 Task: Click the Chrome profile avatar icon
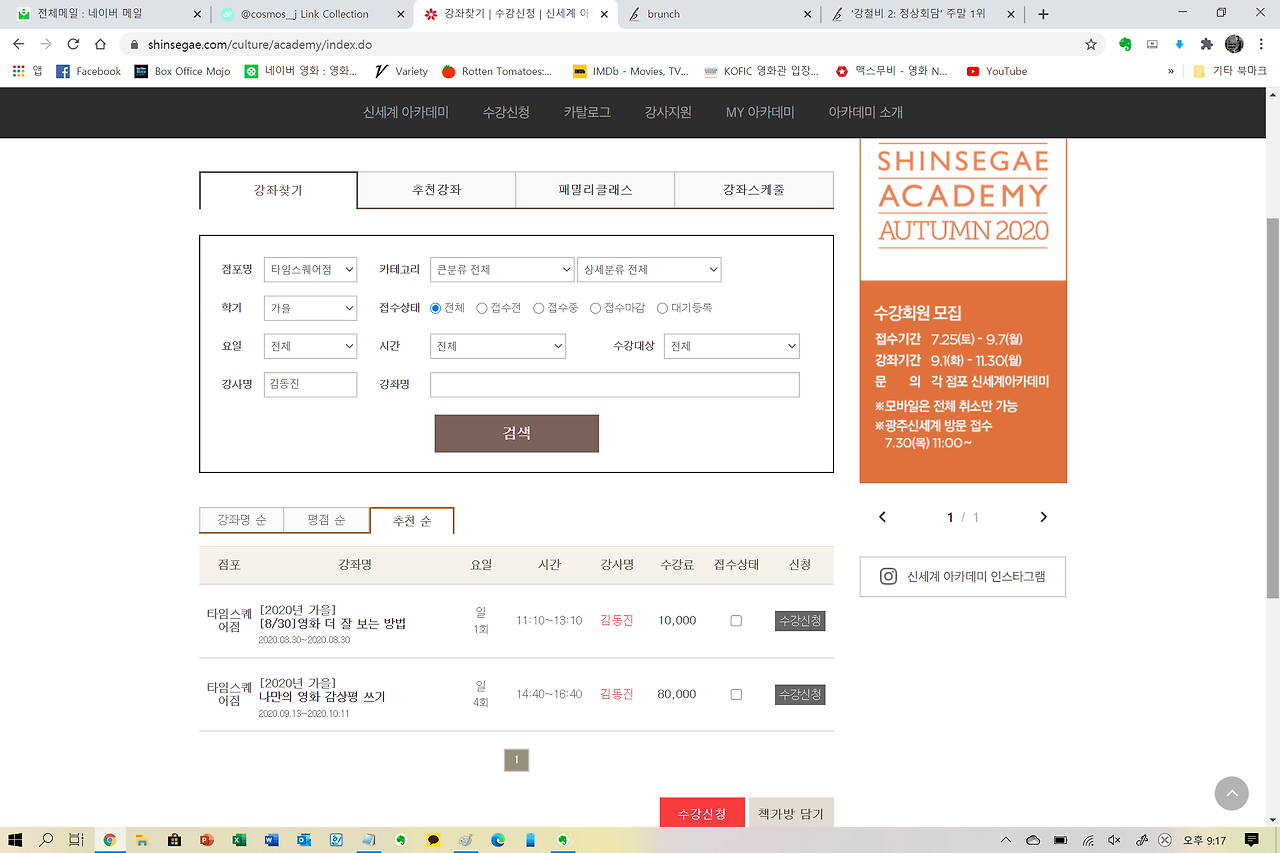tap(1233, 45)
